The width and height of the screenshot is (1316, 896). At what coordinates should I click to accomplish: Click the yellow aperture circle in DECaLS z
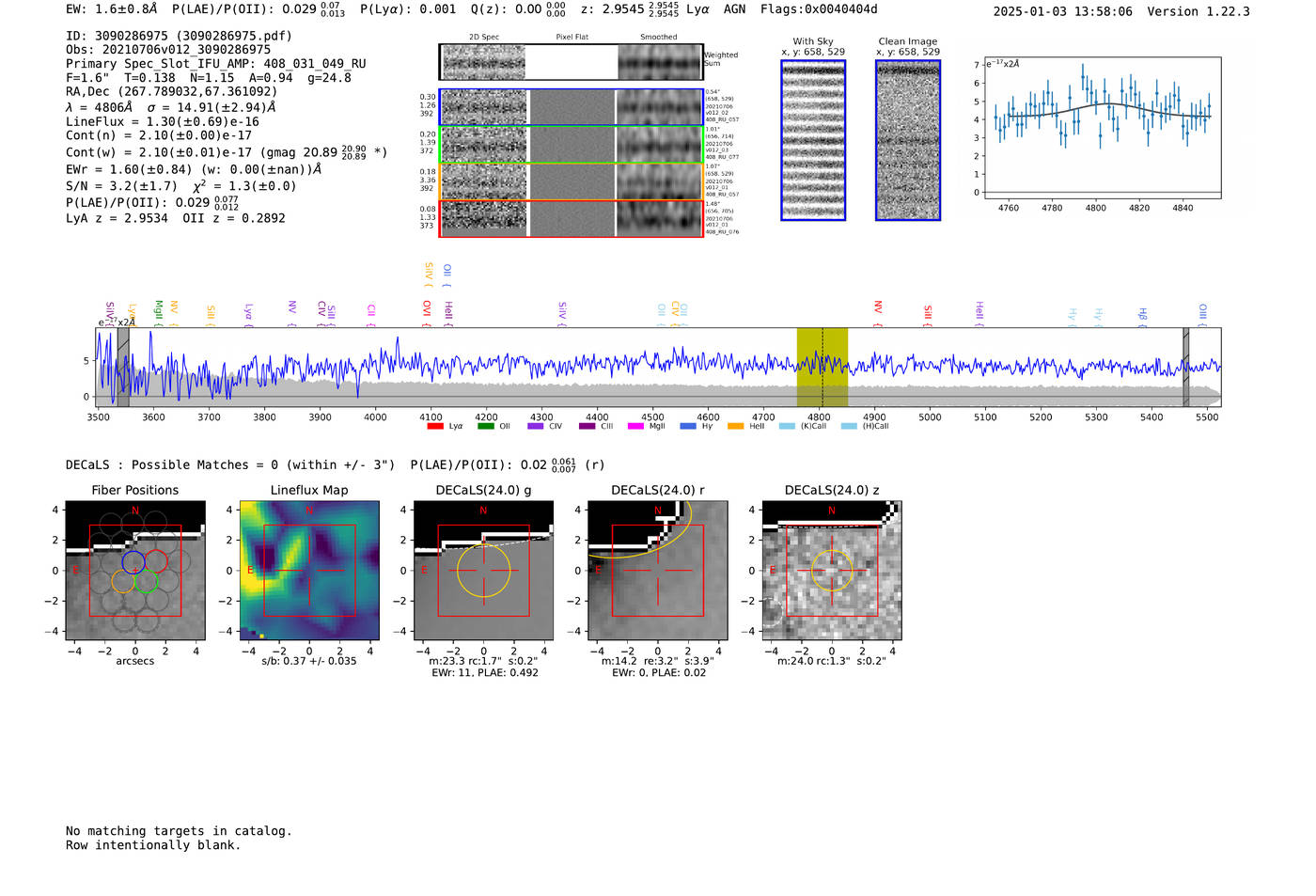[x=832, y=571]
